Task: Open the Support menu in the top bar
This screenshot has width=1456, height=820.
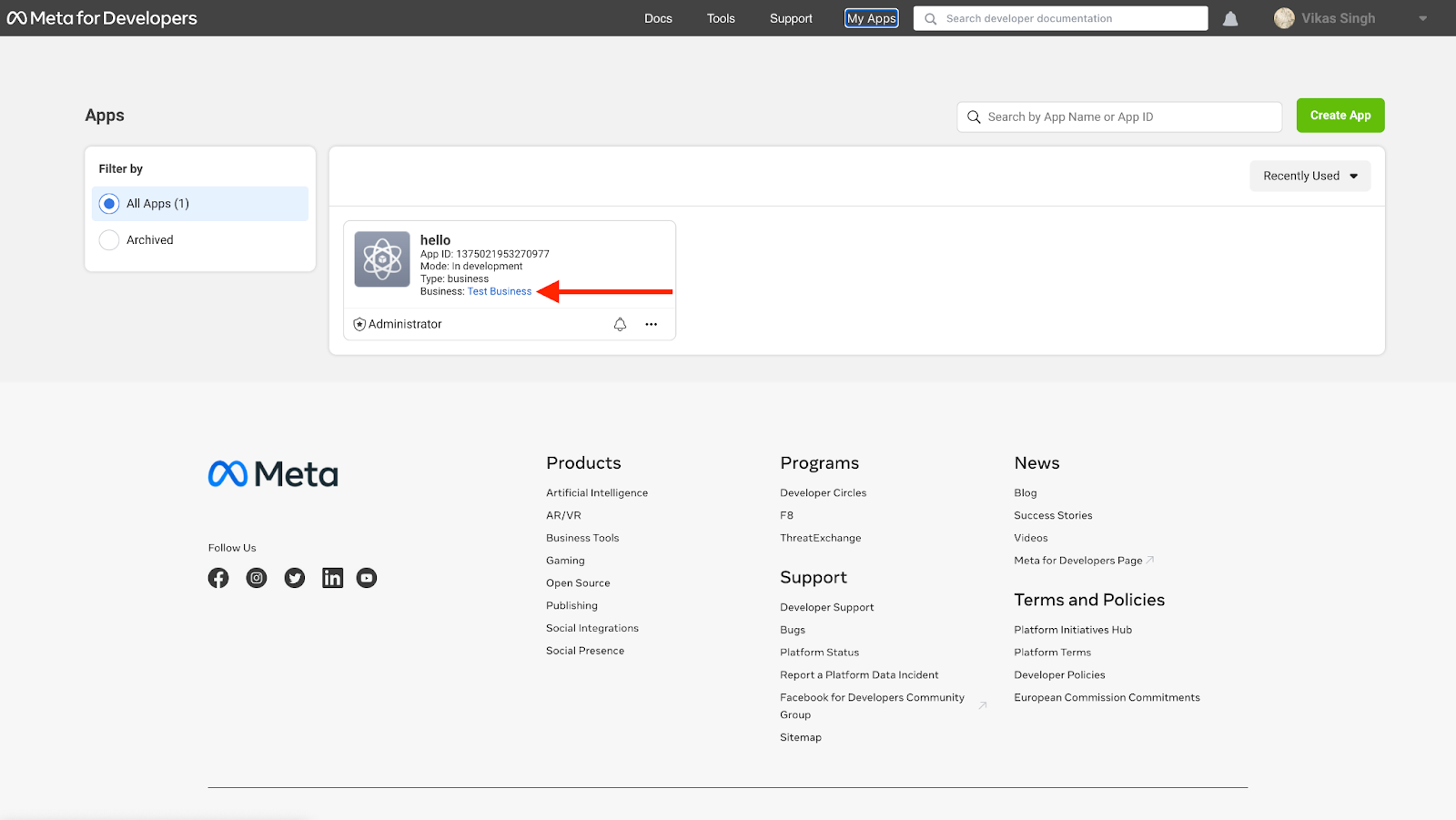Action: [791, 18]
